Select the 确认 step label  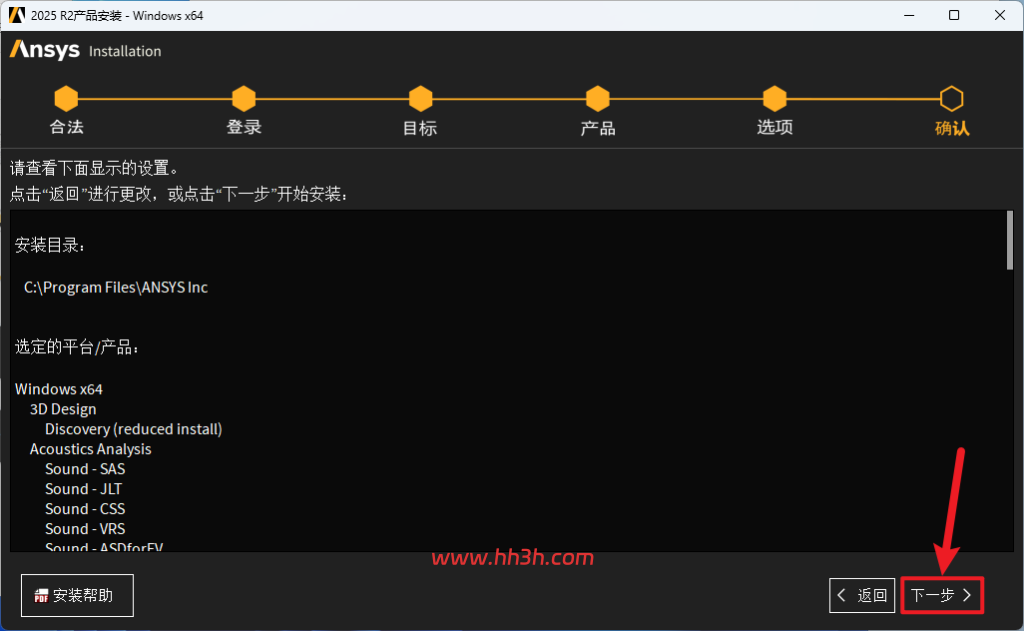(x=952, y=128)
